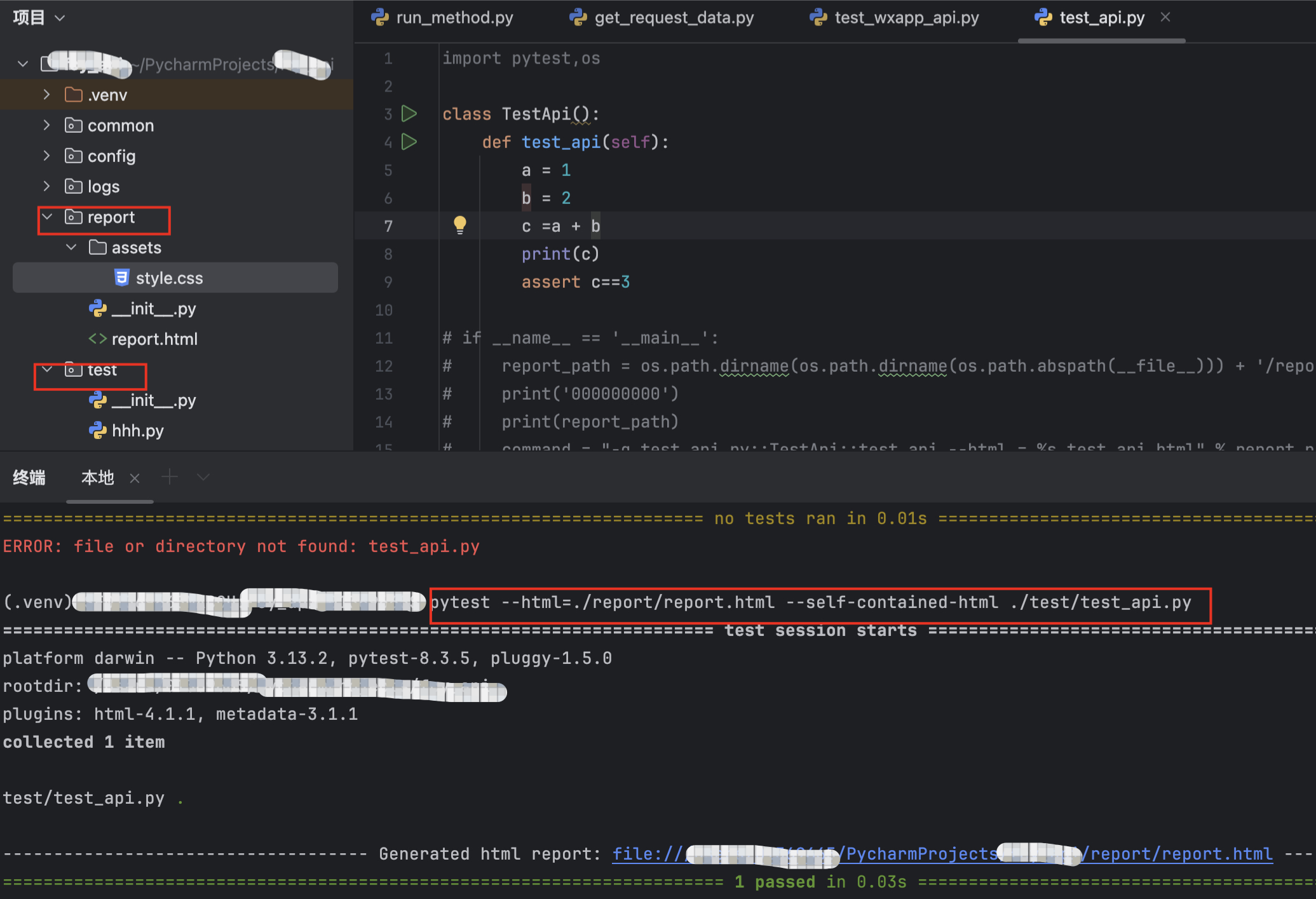Close the test_api.py editor tab
The height and width of the screenshot is (899, 1316).
coord(1165,18)
